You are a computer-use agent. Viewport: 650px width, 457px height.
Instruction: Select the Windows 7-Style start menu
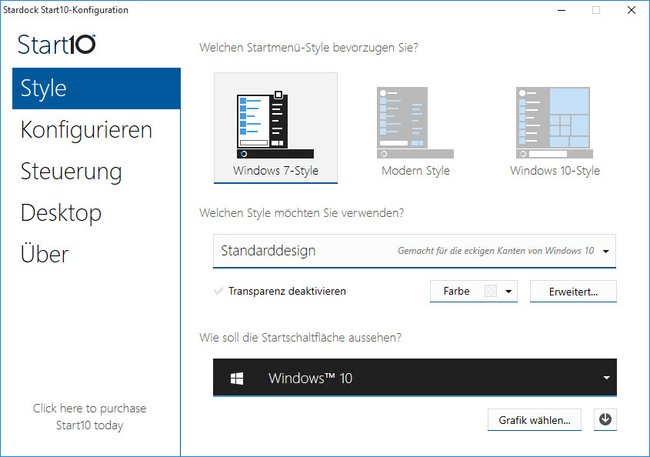(276, 128)
